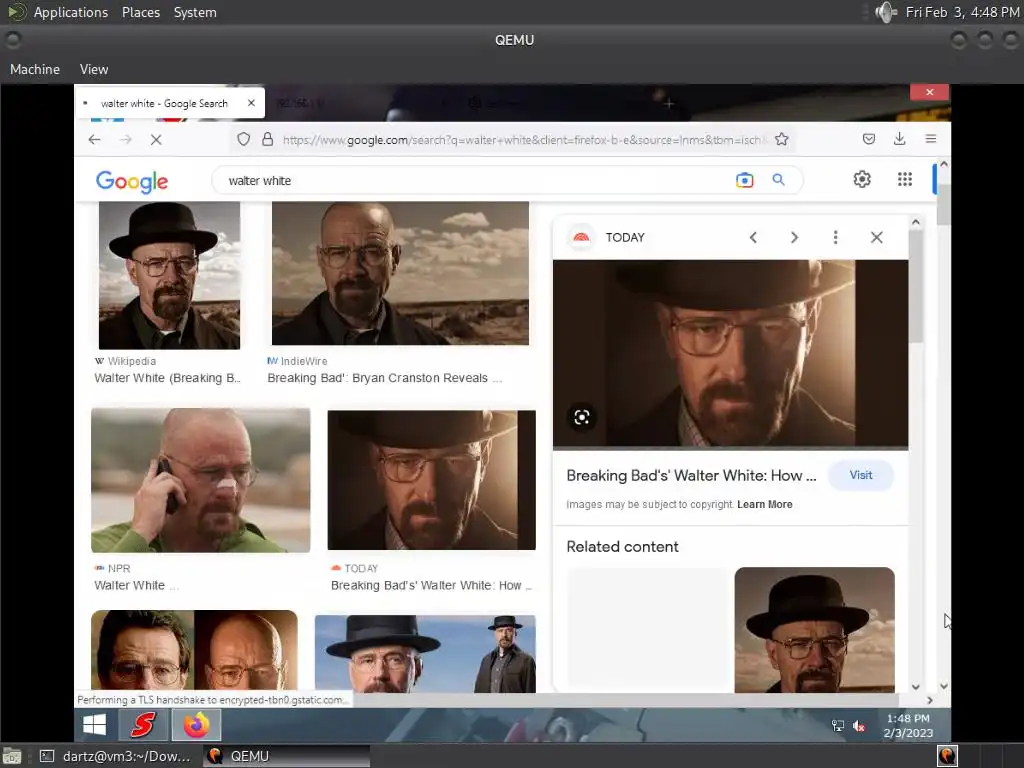Click the Learn More copyright link

765,504
